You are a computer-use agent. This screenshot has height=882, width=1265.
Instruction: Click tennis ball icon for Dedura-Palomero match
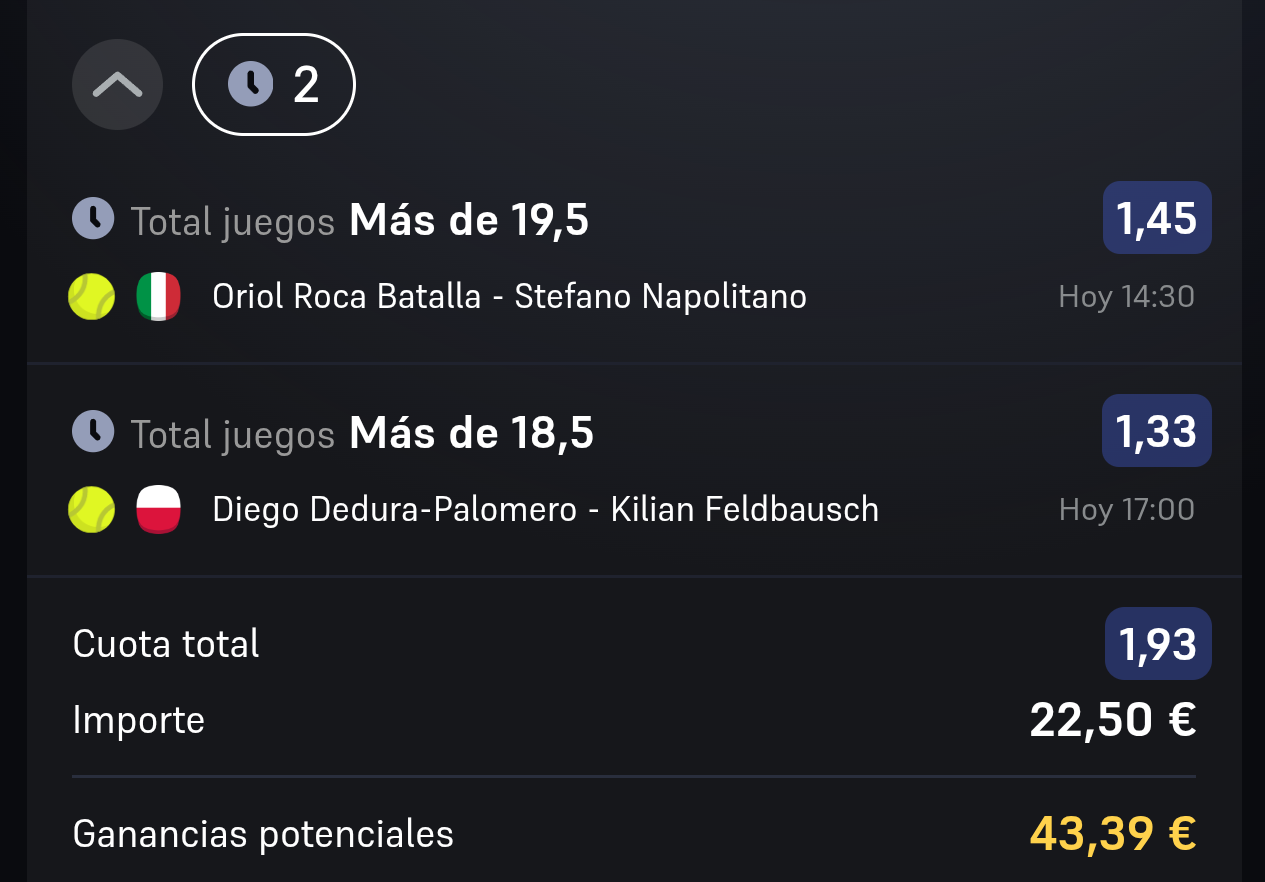tap(91, 510)
